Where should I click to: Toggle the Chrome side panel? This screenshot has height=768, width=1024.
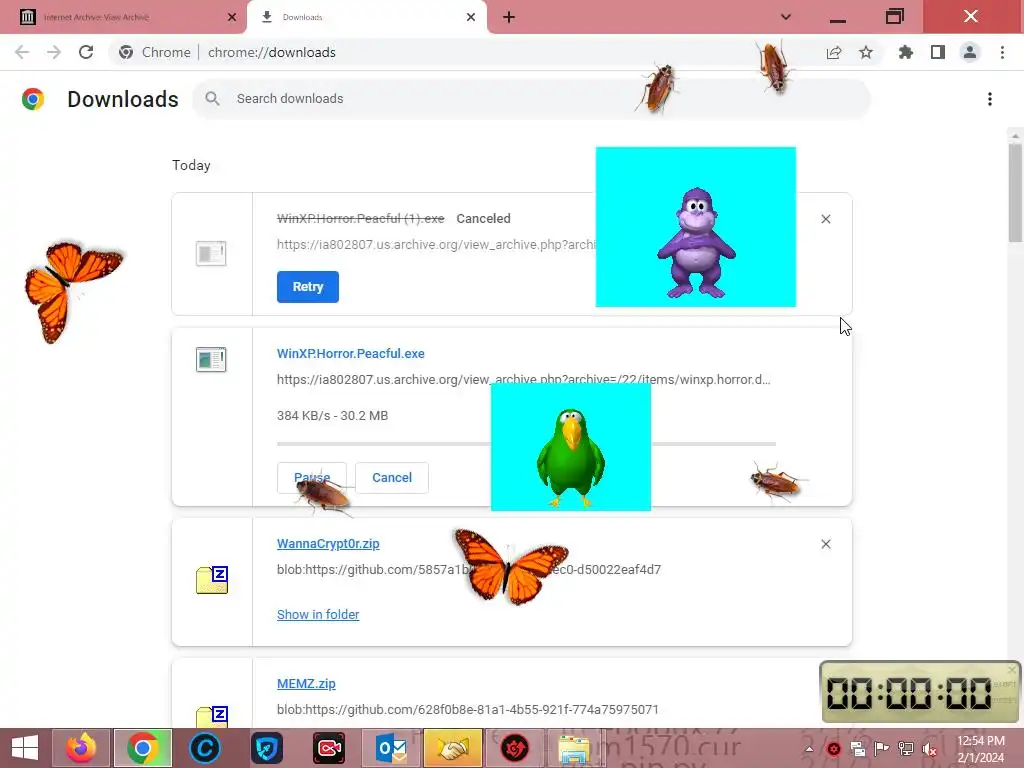[x=938, y=52]
